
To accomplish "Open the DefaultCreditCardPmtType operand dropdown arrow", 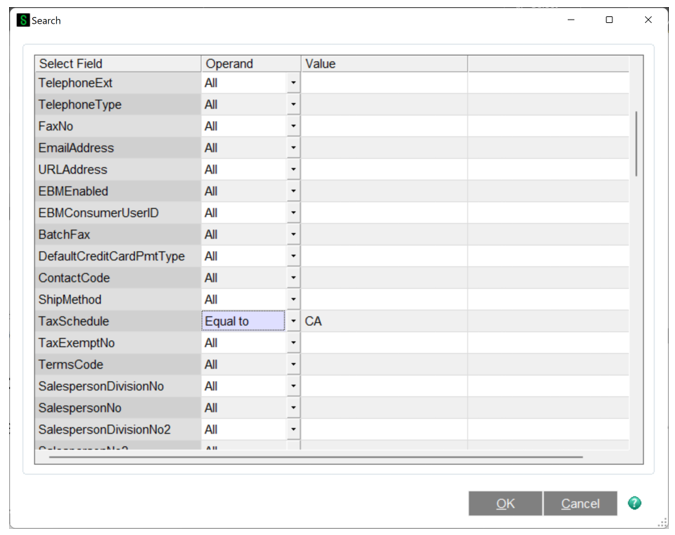I will (294, 256).
